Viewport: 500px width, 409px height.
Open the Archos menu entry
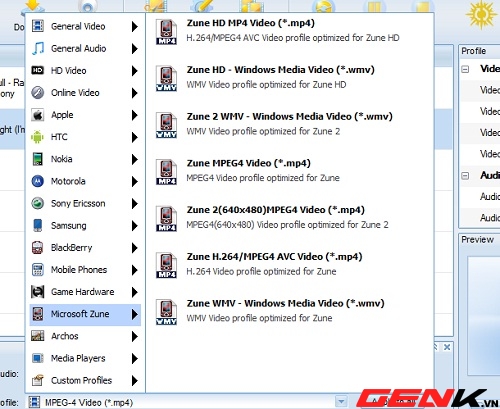coord(85,336)
